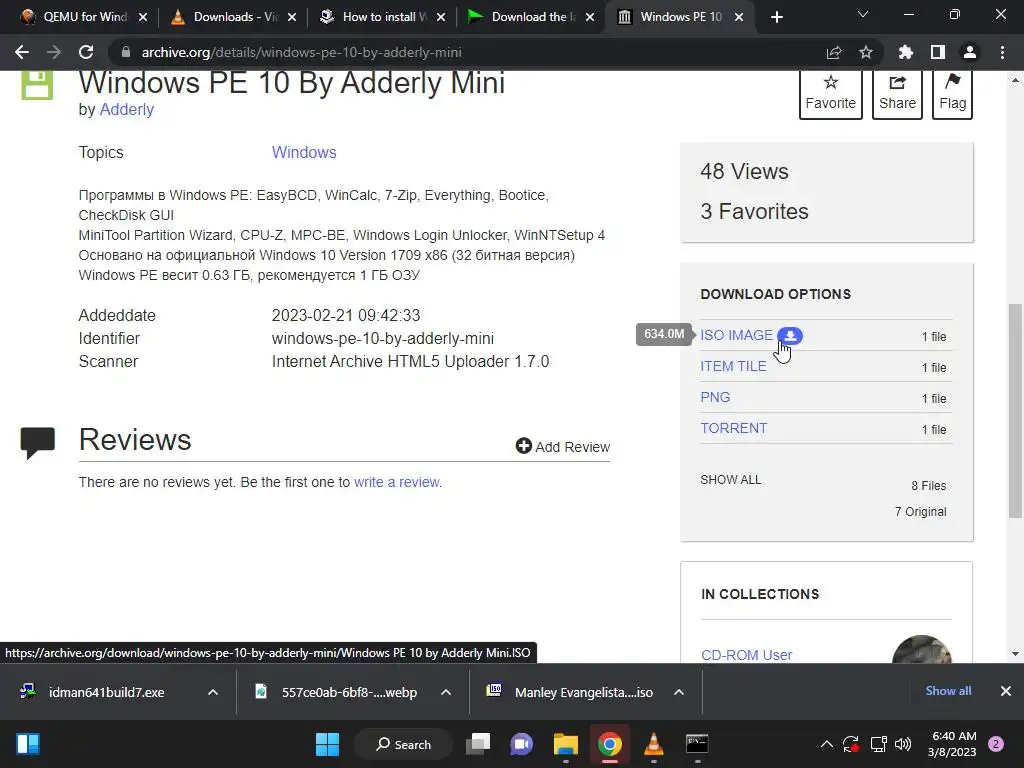Open the Adderly uploader link
Viewport: 1024px width, 768px height.
126,110
